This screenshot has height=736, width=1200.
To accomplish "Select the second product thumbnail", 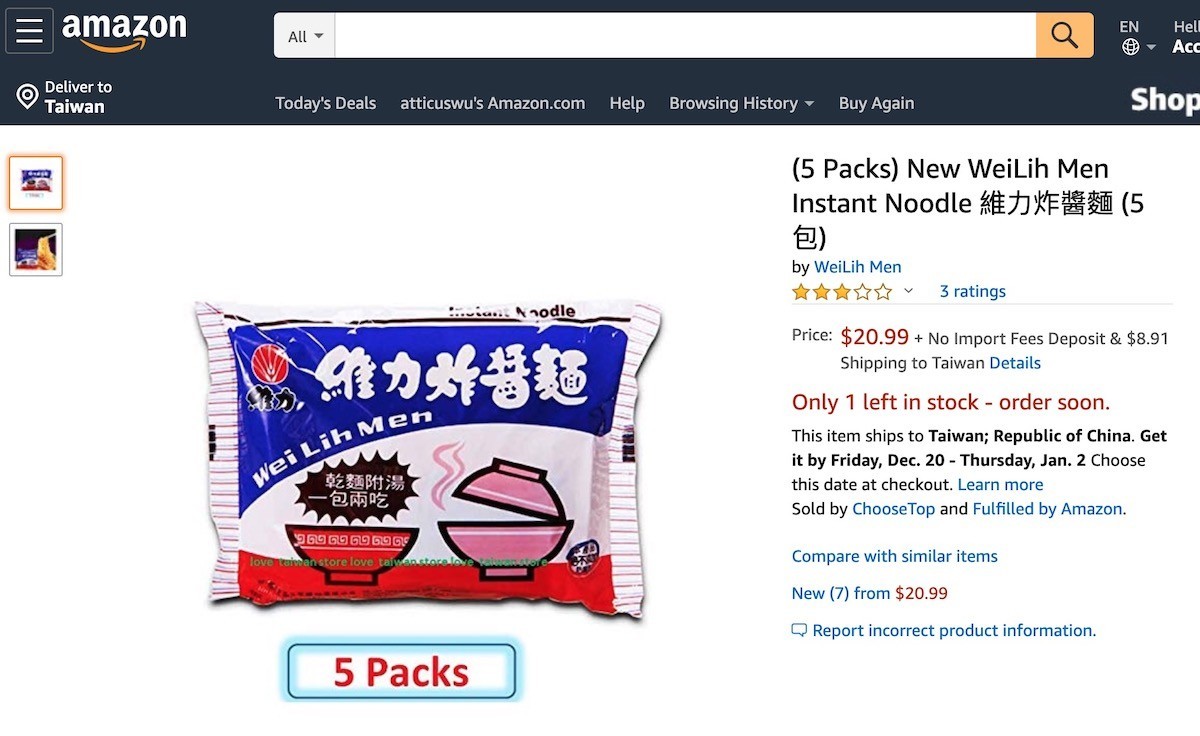I will 36,249.
